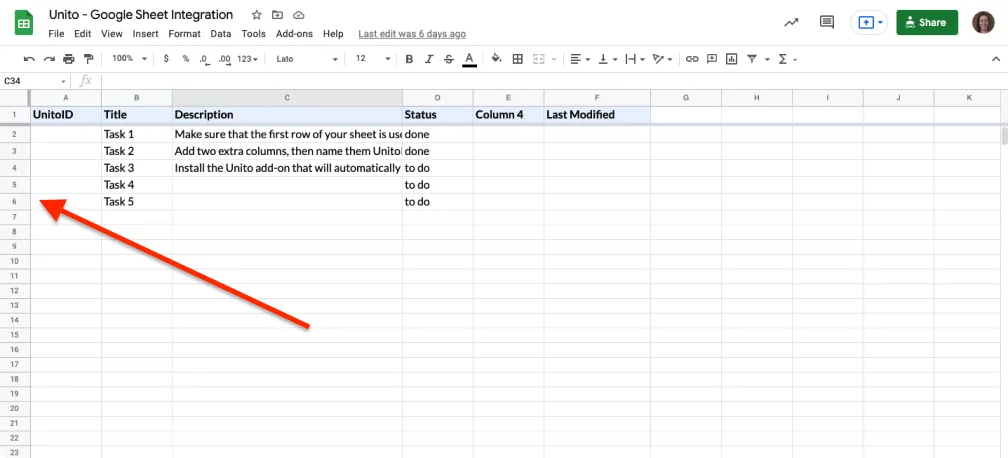Click the undo icon in toolbar
This screenshot has width=1008, height=458.
(29, 59)
